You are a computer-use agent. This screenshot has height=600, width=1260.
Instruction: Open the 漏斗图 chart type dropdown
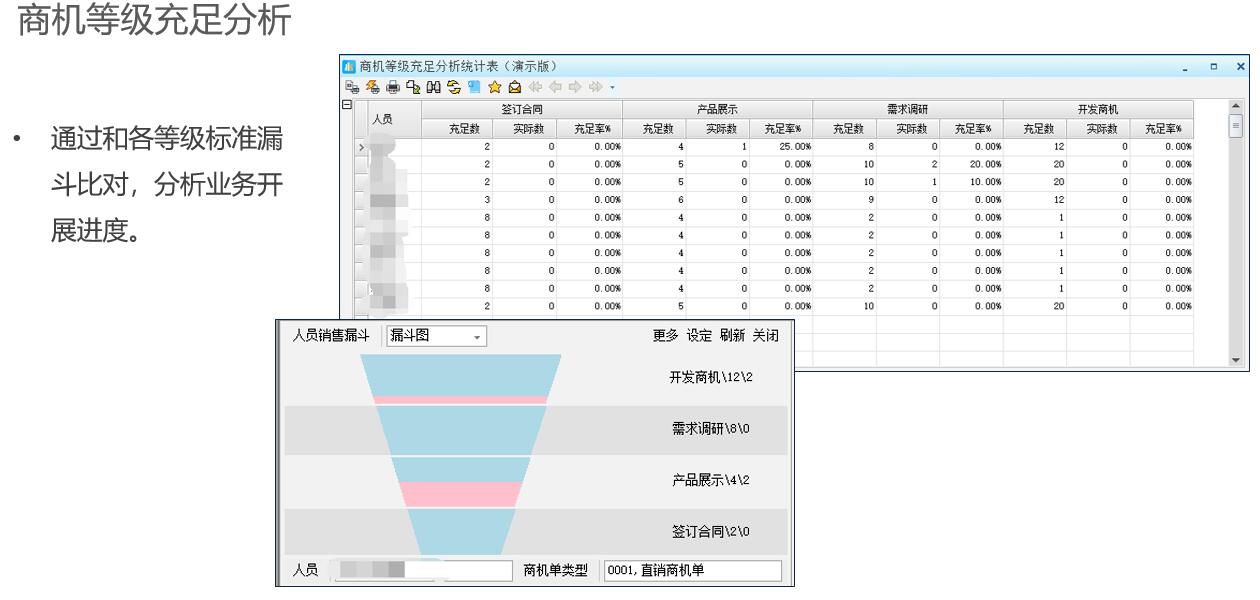pos(477,337)
